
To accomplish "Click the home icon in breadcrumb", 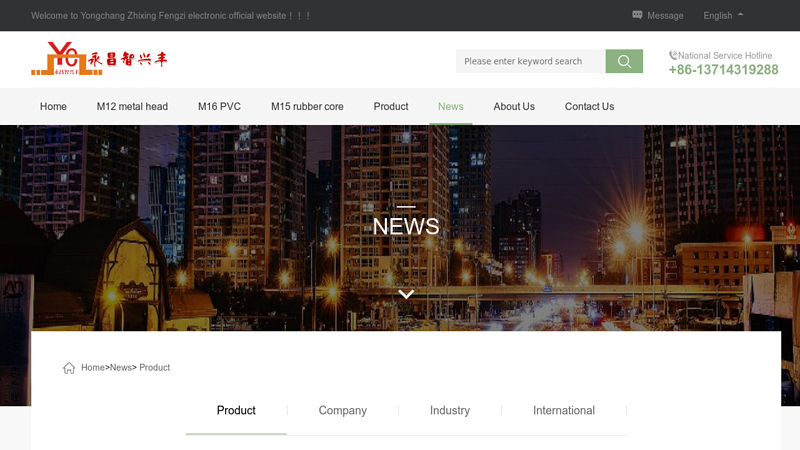I will (x=69, y=368).
